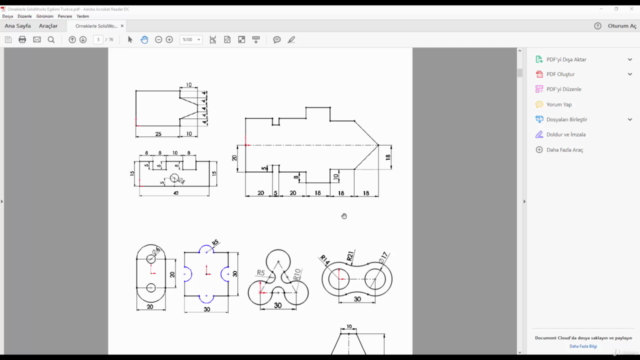Click the help question mark icon

pos(598,26)
